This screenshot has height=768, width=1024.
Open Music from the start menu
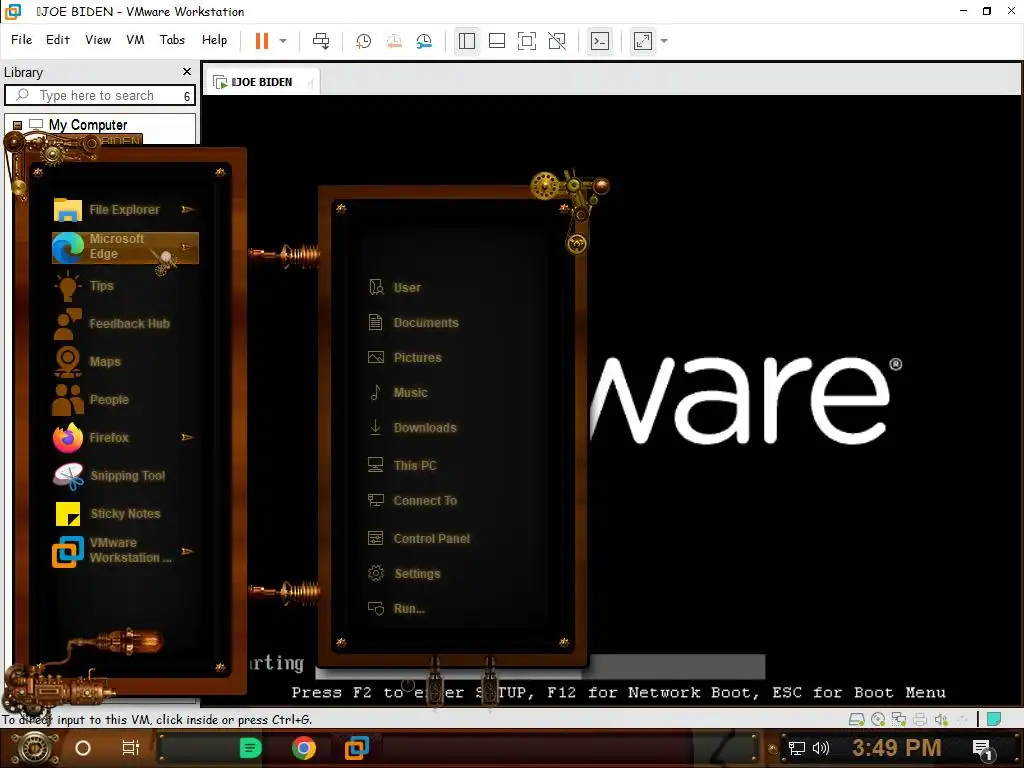398,392
